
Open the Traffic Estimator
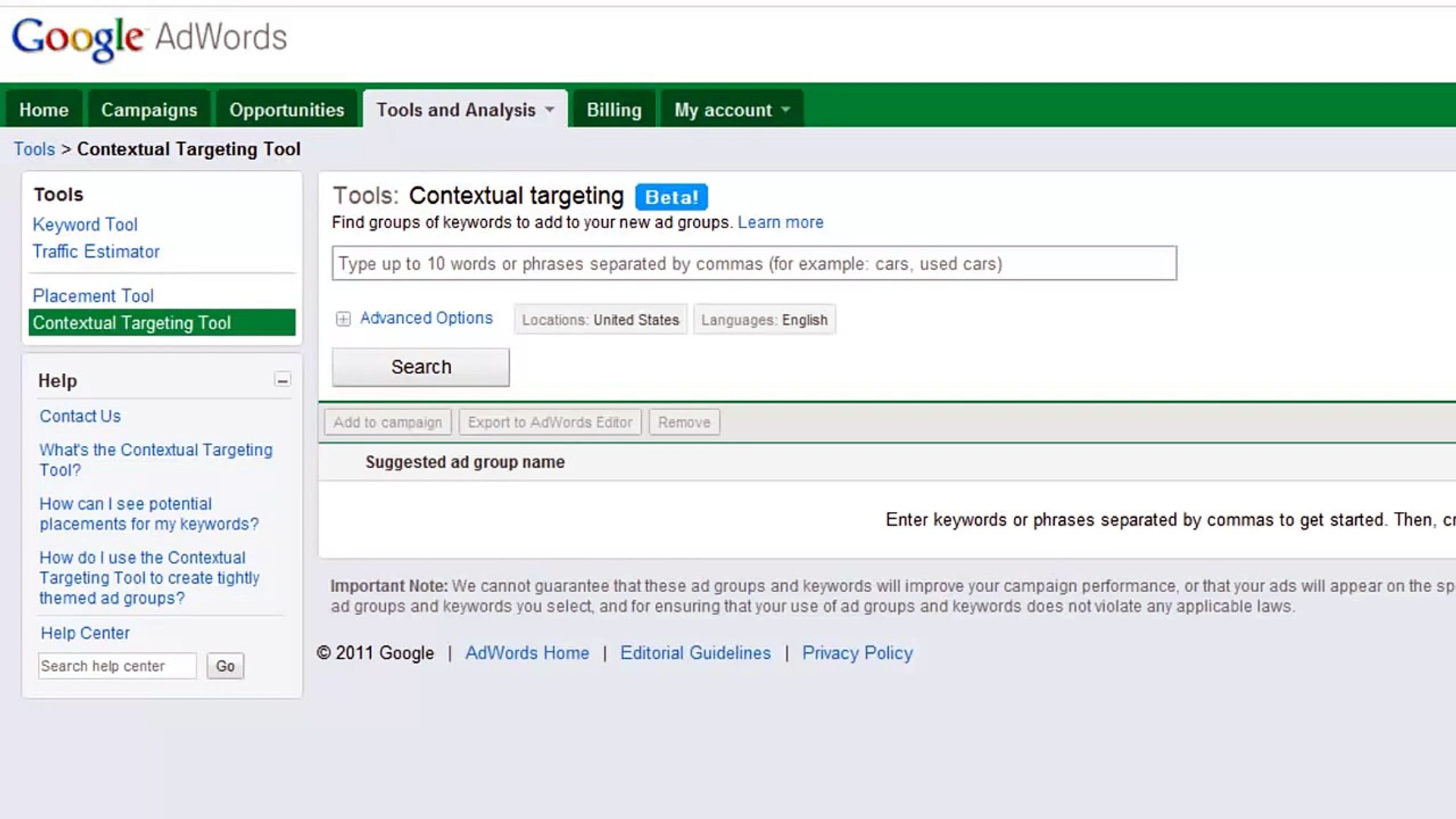[96, 252]
